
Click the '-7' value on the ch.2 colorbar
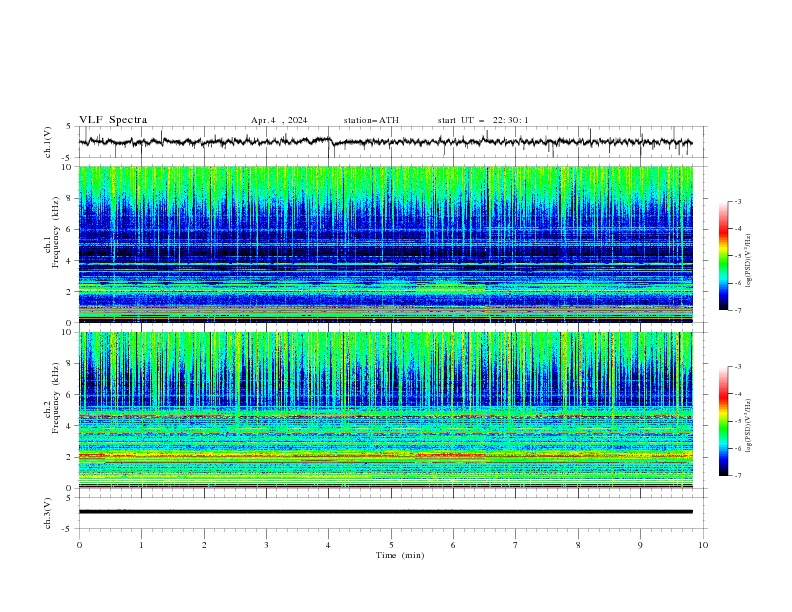coord(737,476)
